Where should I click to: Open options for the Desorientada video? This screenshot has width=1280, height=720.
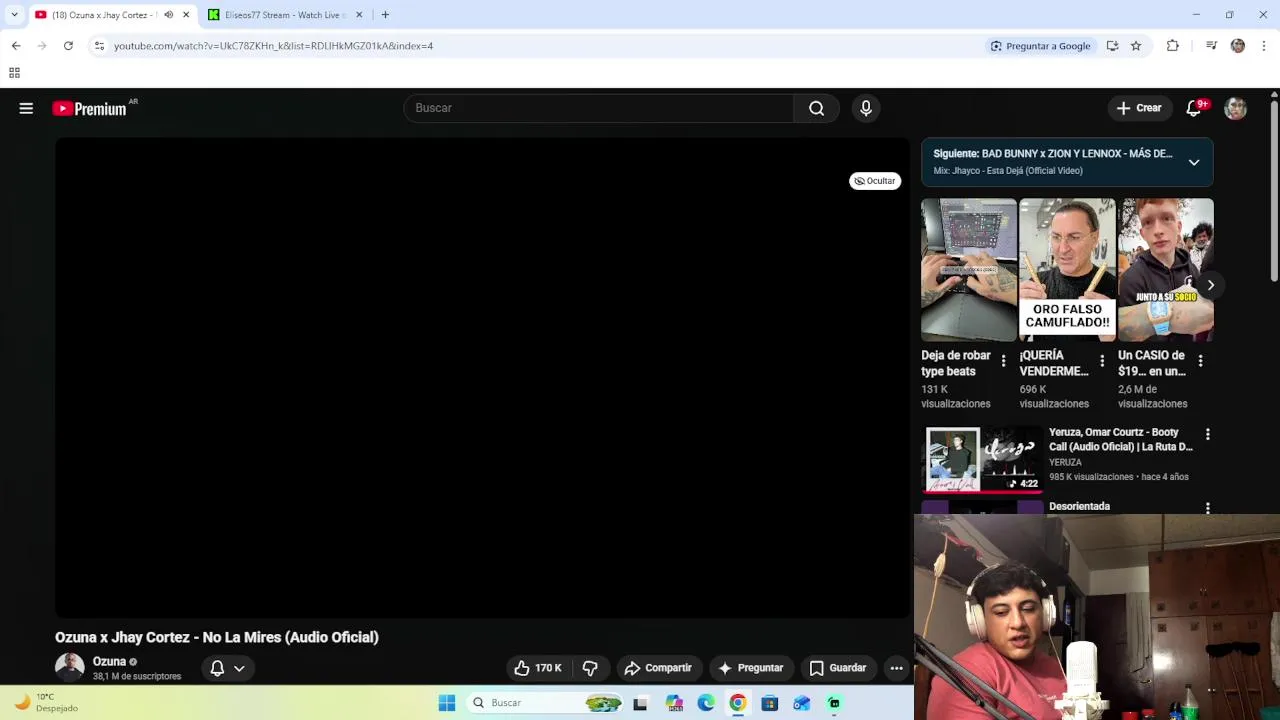pos(1207,508)
